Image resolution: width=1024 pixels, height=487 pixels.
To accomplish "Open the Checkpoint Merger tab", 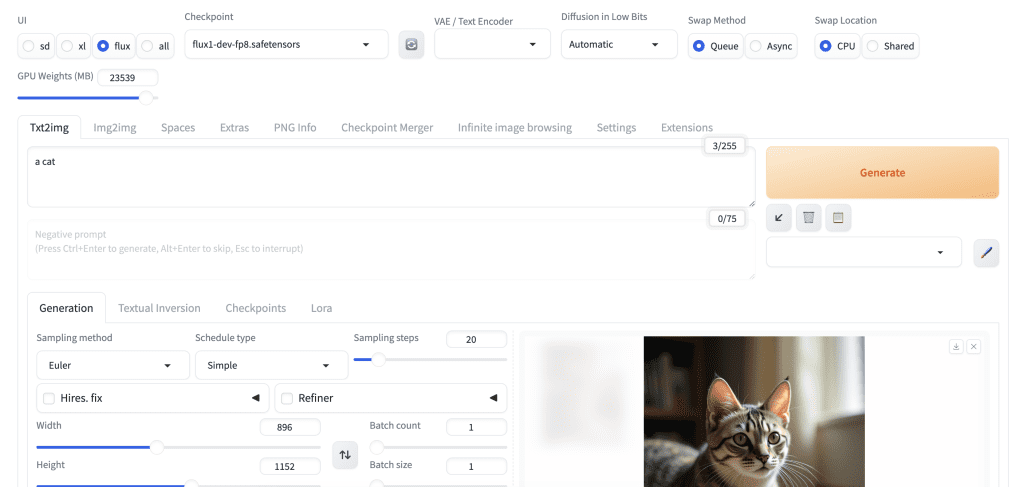I will point(387,127).
